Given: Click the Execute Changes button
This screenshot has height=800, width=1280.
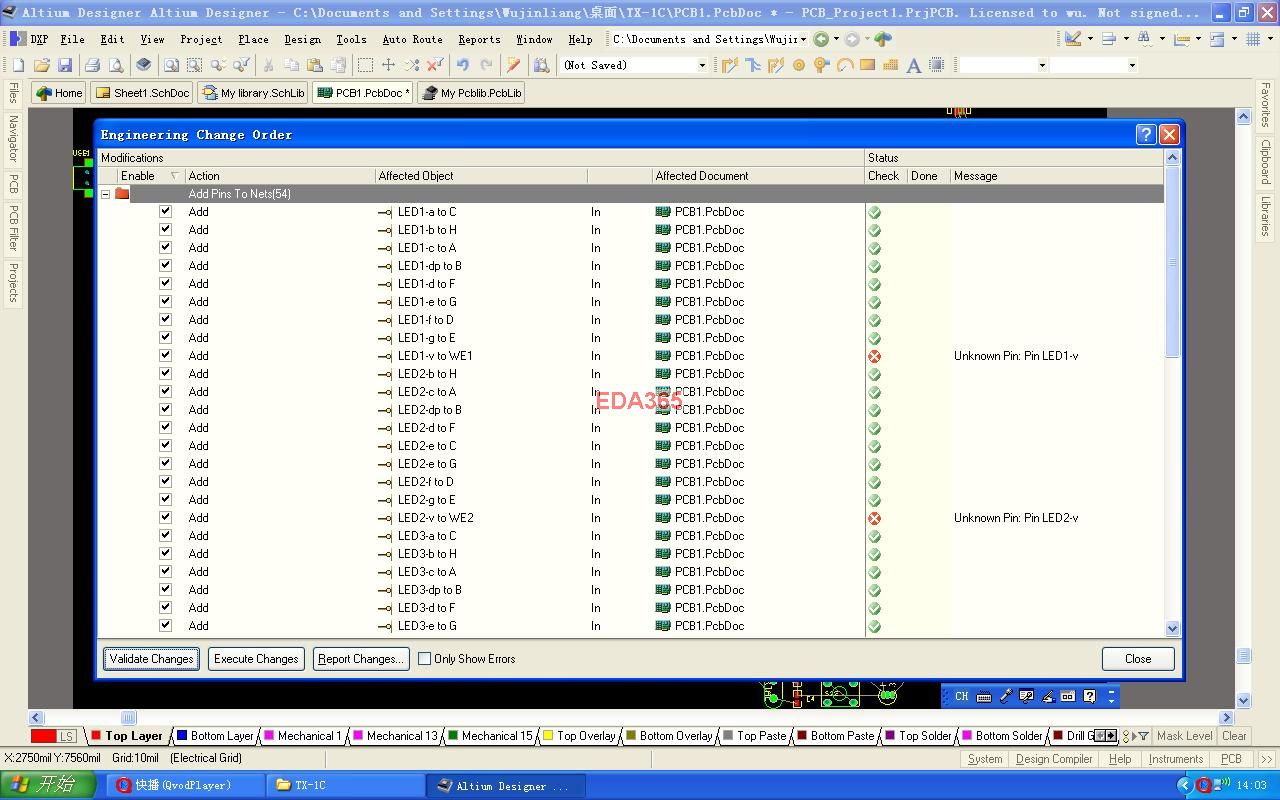Looking at the screenshot, I should 256,659.
